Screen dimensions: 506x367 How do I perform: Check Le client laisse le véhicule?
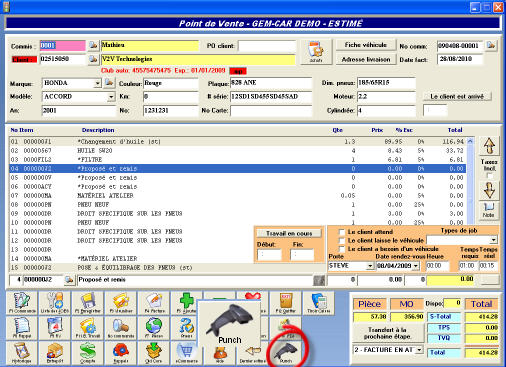pyautogui.click(x=341, y=240)
